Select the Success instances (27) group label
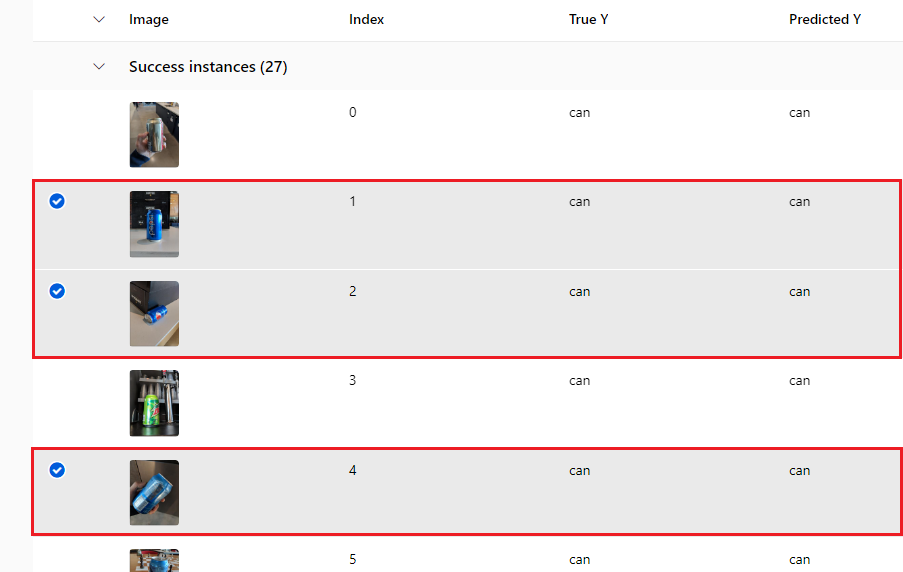This screenshot has height=572, width=903. click(x=208, y=67)
